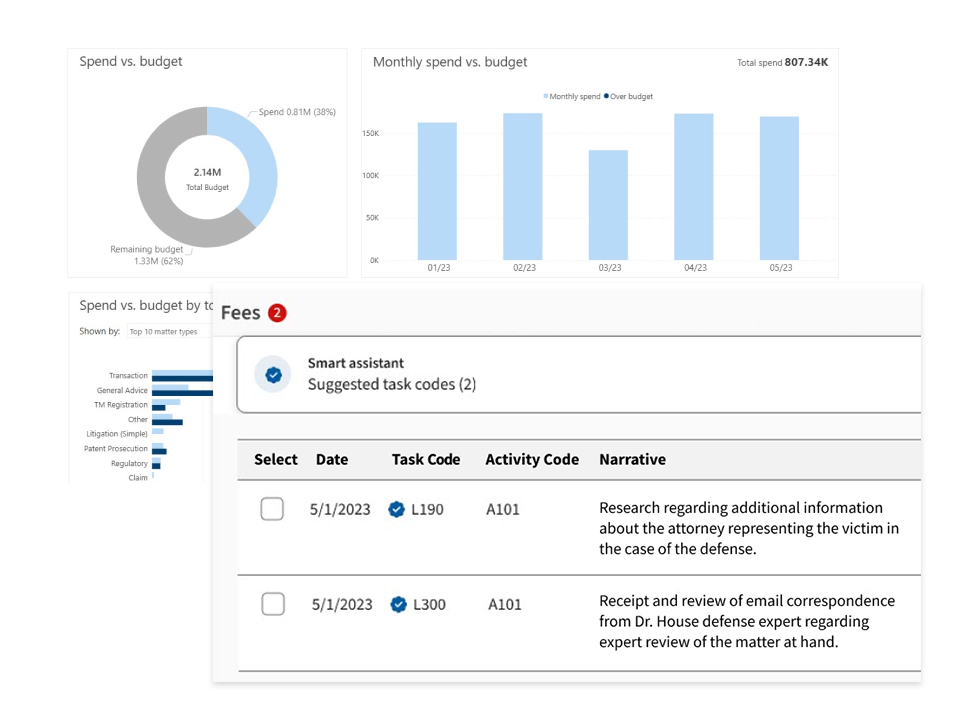The image size is (960, 720).
Task: Click the gray Remaining budget donut segment
Action: coord(160,200)
